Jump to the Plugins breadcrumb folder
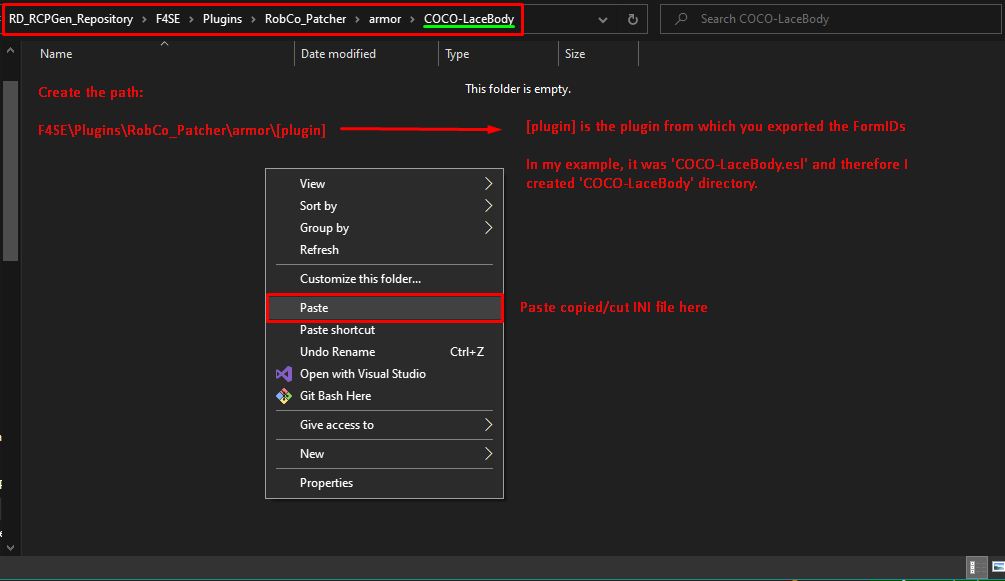 pos(222,19)
